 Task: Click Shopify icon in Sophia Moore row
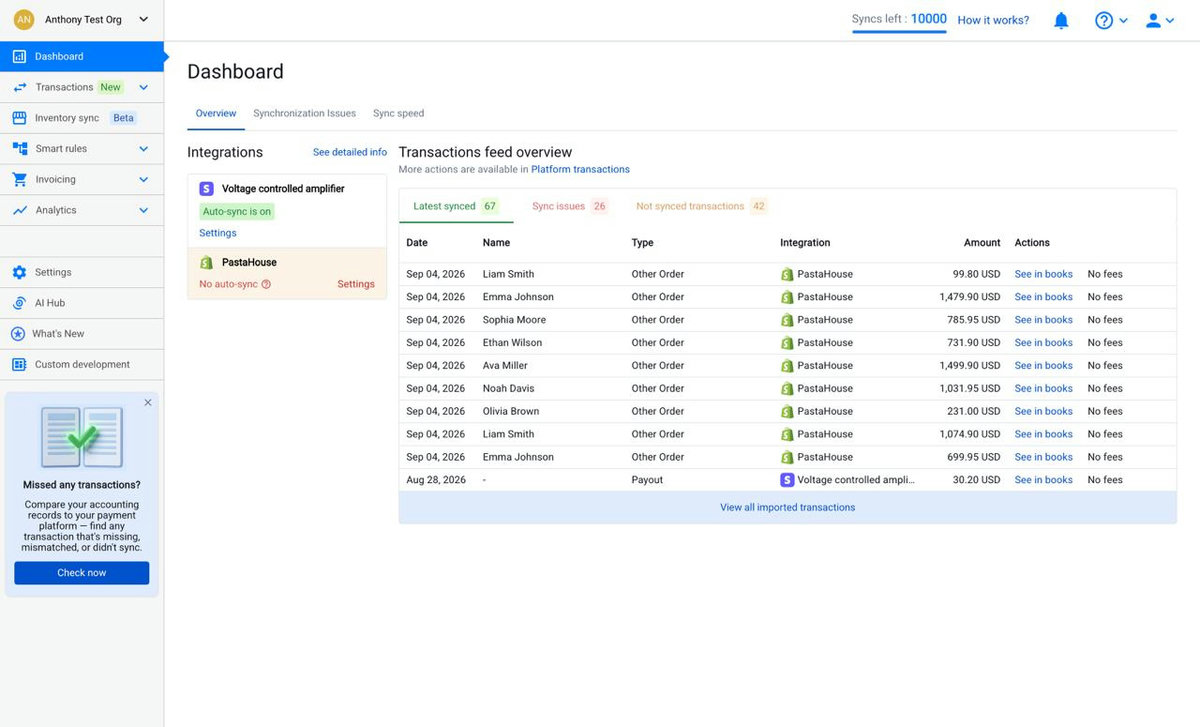click(x=787, y=320)
